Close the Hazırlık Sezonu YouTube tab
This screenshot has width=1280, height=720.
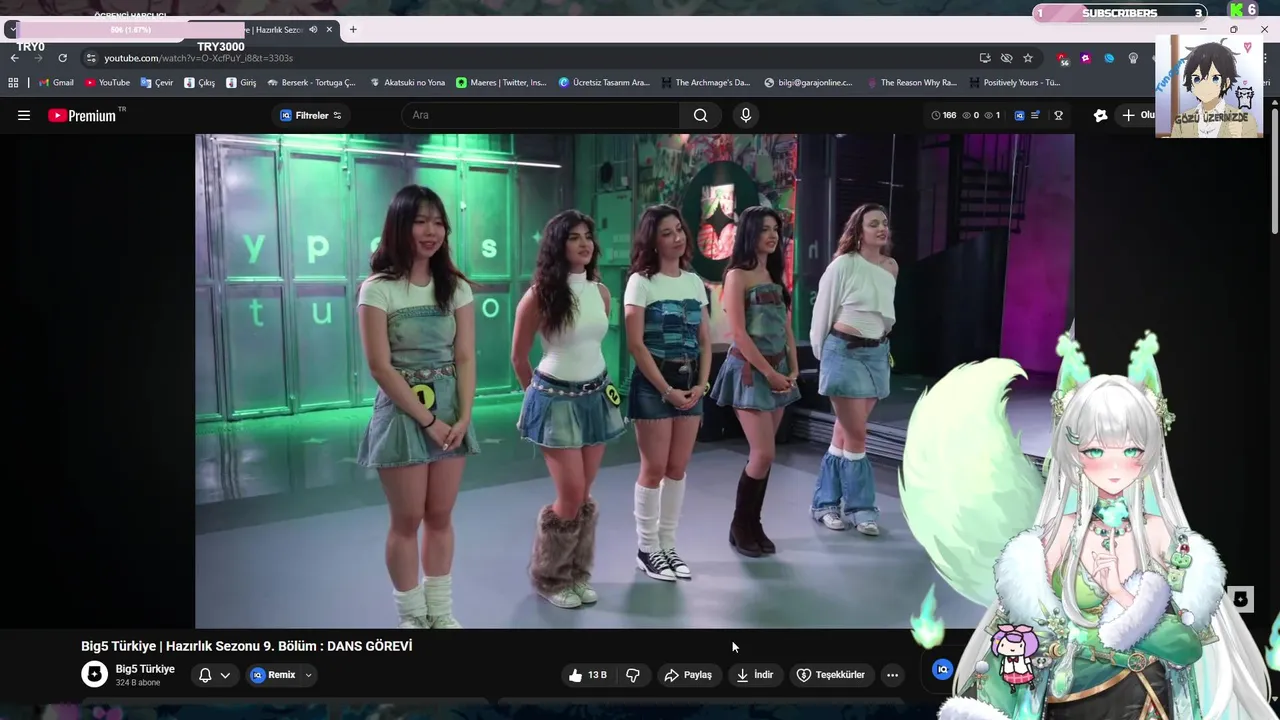pyautogui.click(x=329, y=29)
